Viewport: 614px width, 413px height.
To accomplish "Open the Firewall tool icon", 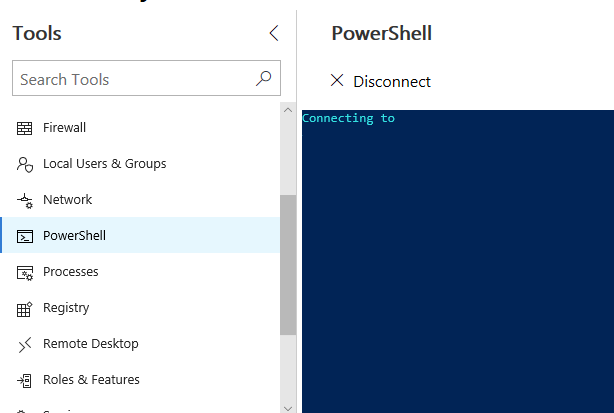I will tap(24, 128).
